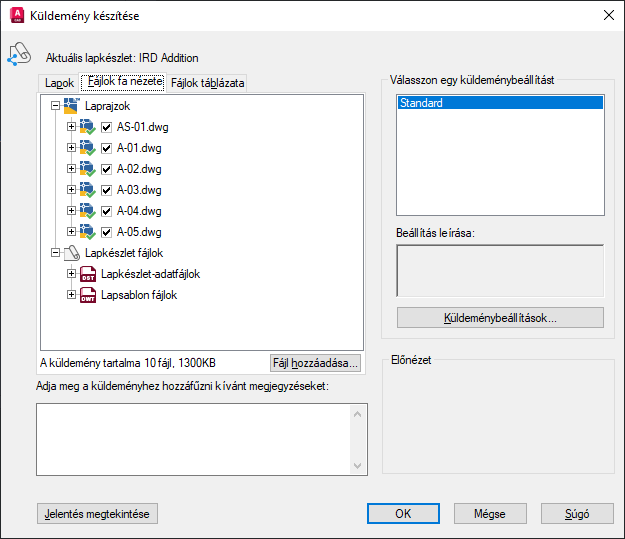The width and height of the screenshot is (625, 539).
Task: Click the Fájl hozzáadása button
Action: 315,363
